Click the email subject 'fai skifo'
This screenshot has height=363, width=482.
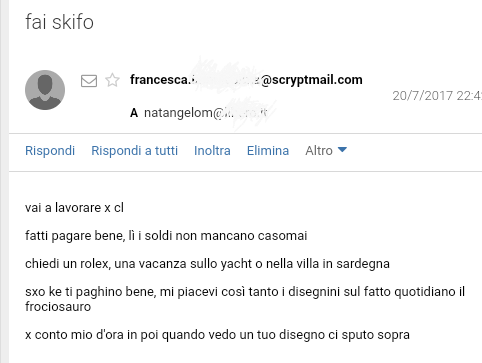[59, 22]
